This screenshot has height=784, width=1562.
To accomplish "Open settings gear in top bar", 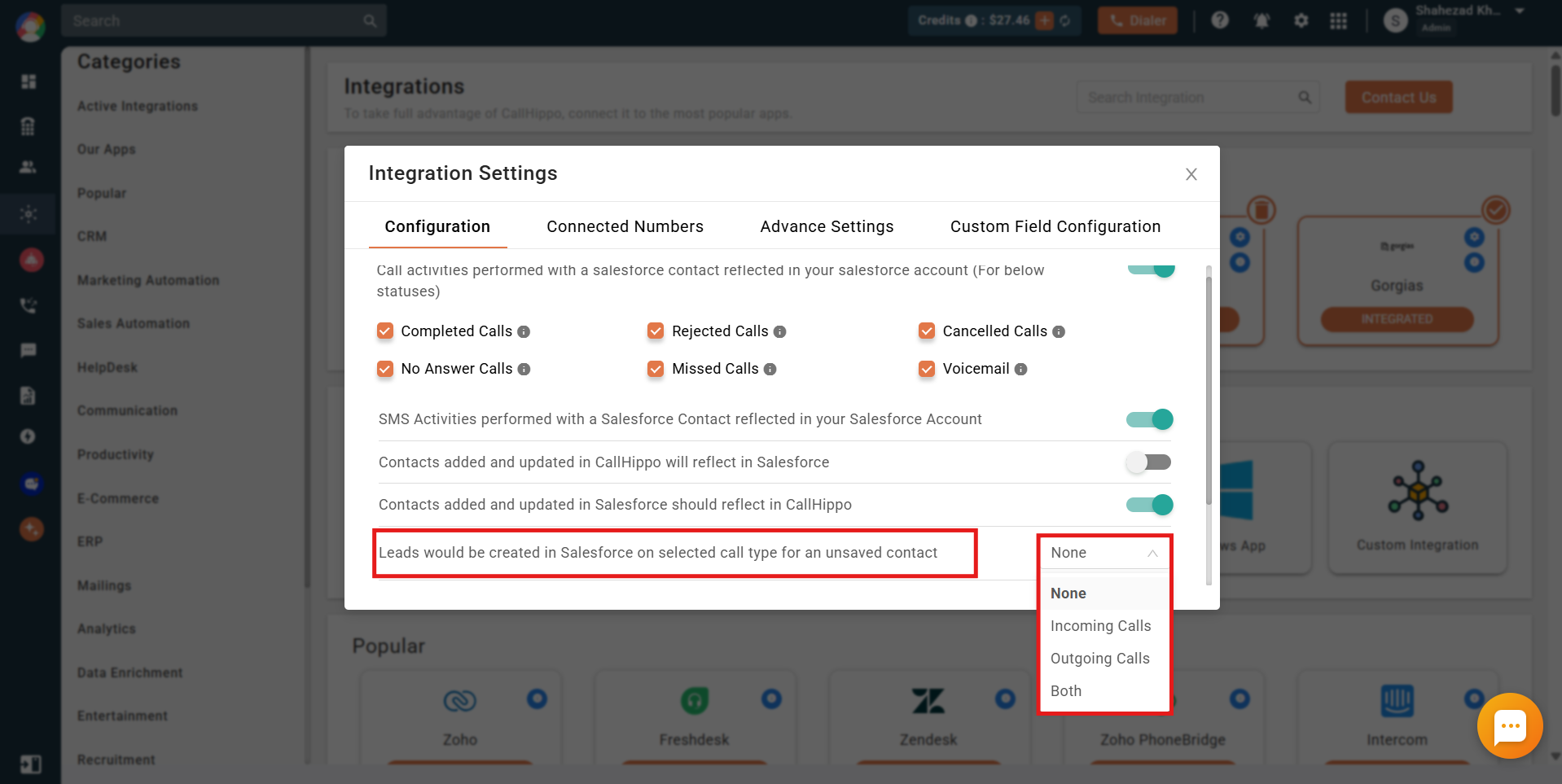I will (1301, 20).
